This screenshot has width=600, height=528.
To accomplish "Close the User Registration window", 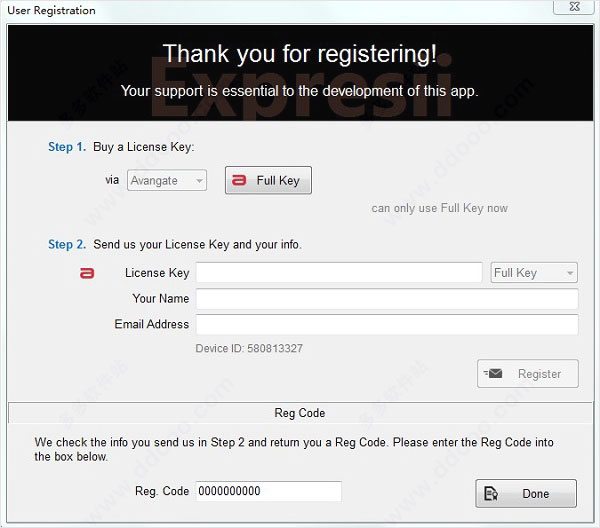I will point(574,7).
